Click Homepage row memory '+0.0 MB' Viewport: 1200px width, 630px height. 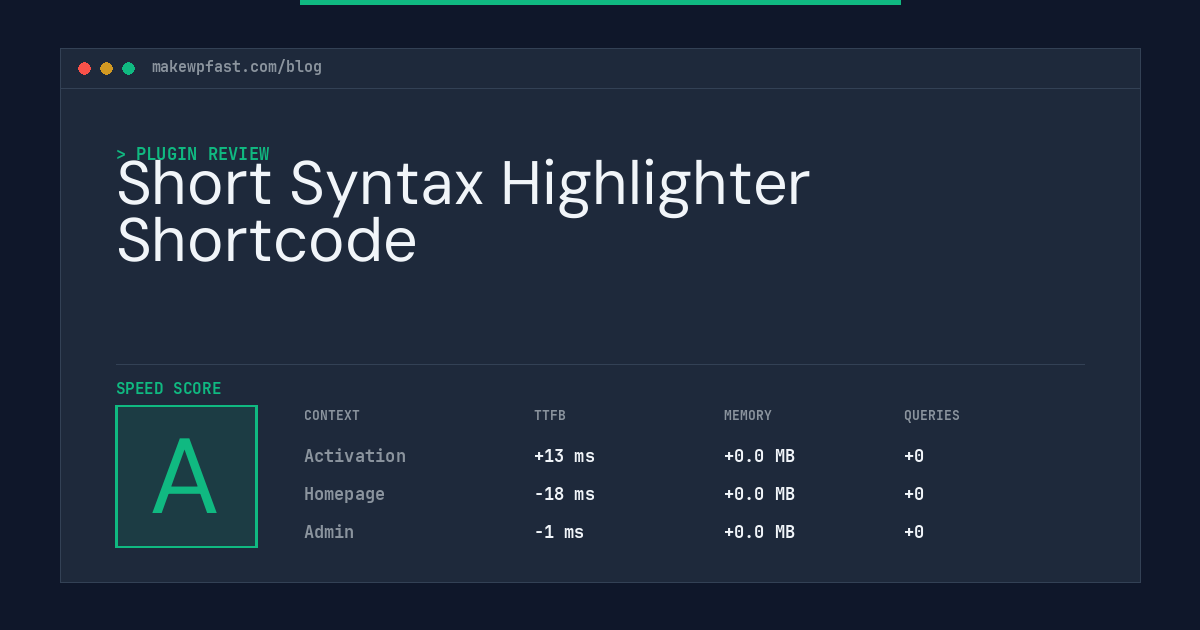[759, 494]
